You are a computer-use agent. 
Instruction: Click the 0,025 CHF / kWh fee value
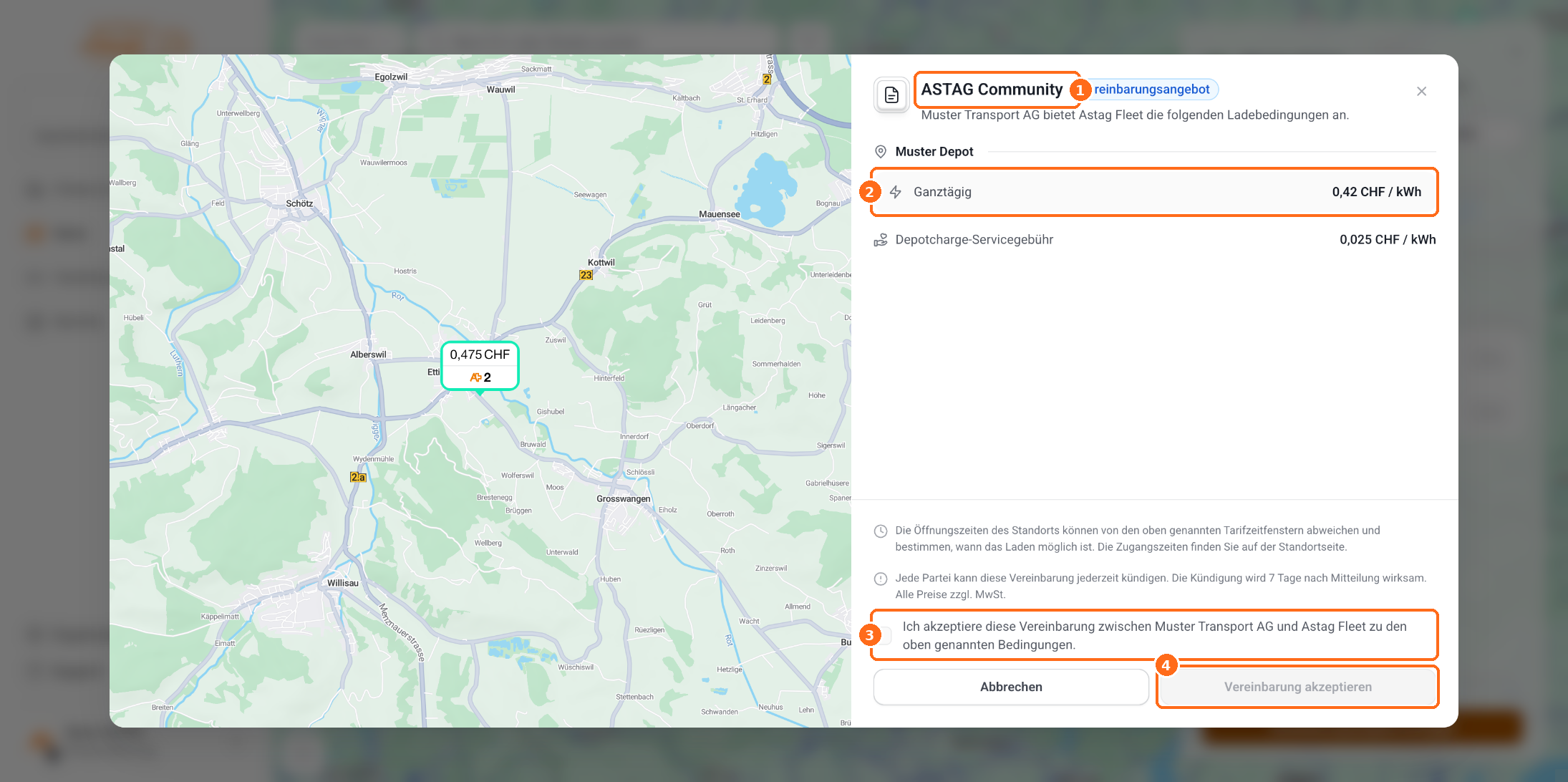[1388, 240]
